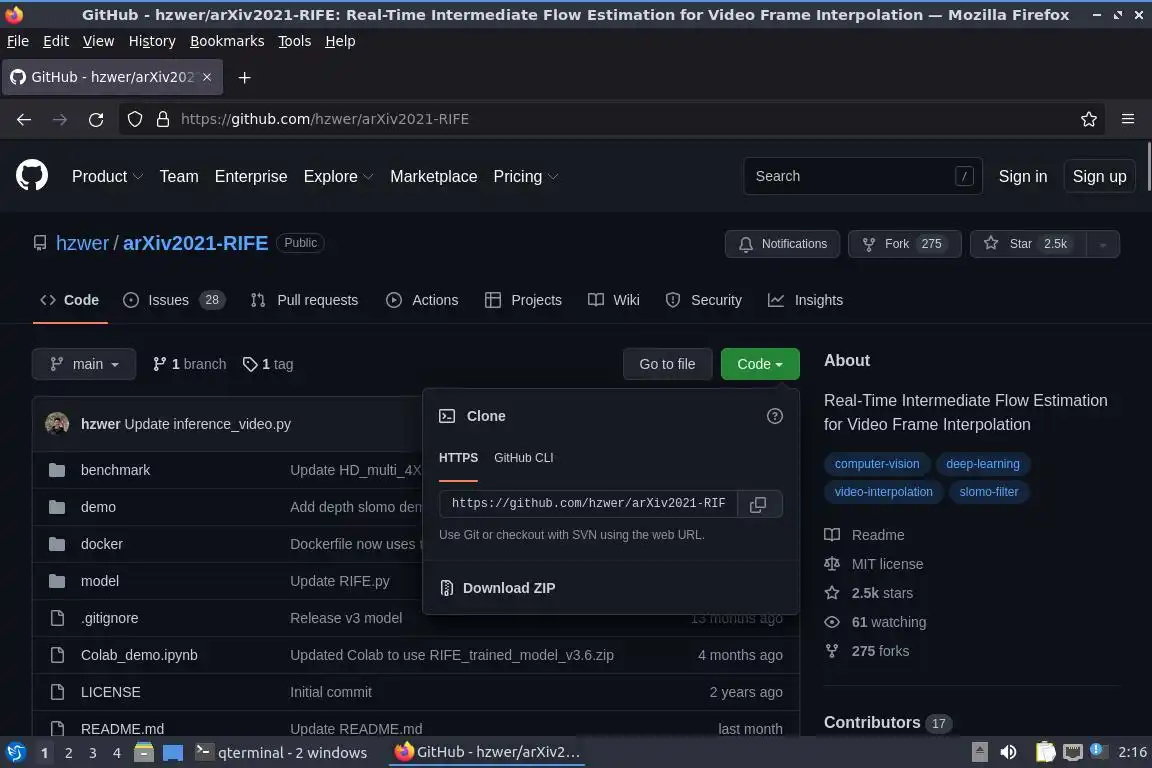The width and height of the screenshot is (1152, 768).
Task: Open the hzwer owner link
Action: click(x=82, y=243)
